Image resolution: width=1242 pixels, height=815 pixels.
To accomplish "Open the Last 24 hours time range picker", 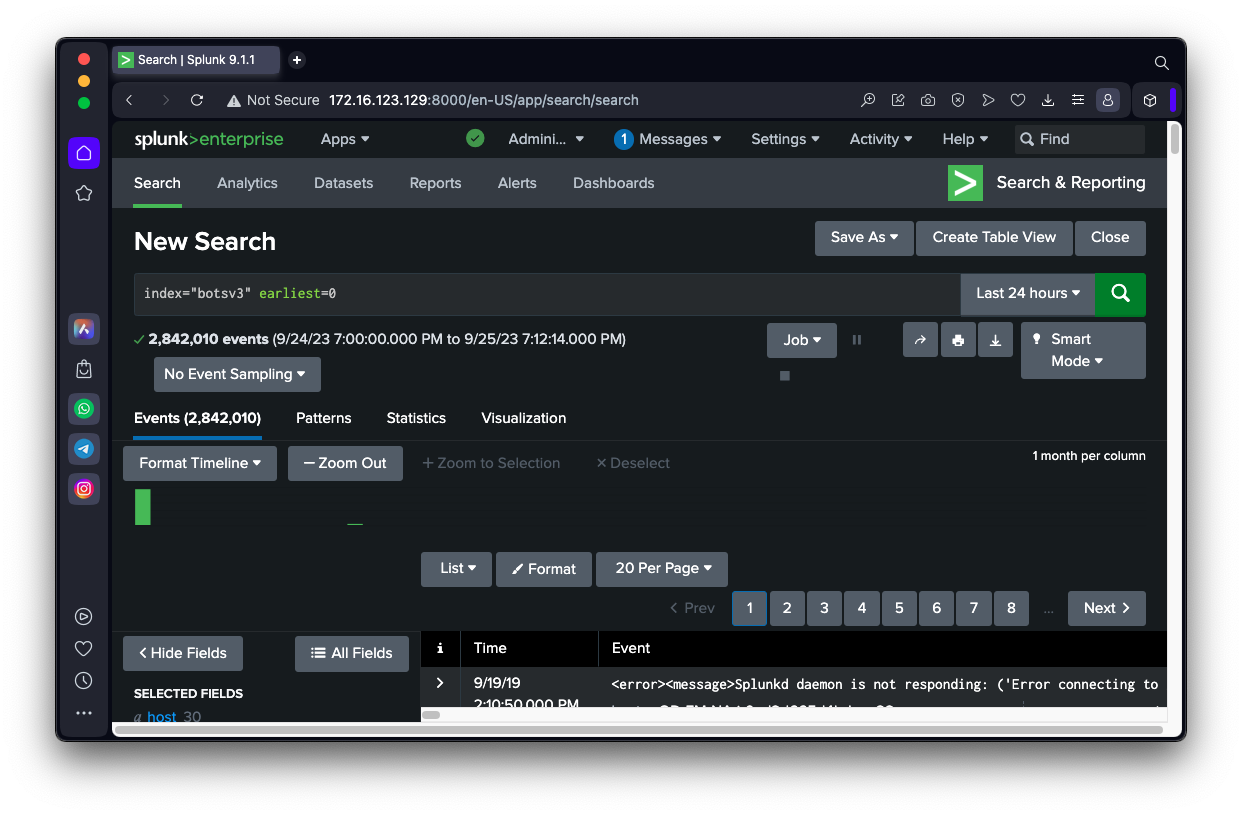I will (x=1028, y=293).
